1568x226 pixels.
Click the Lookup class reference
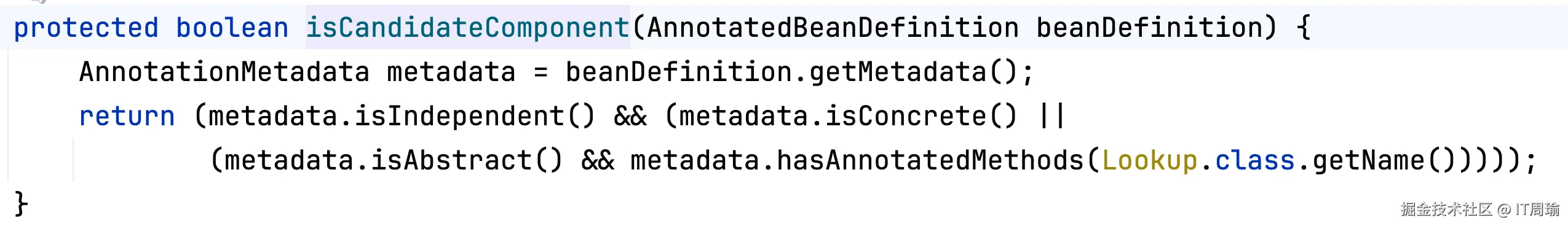click(1149, 161)
